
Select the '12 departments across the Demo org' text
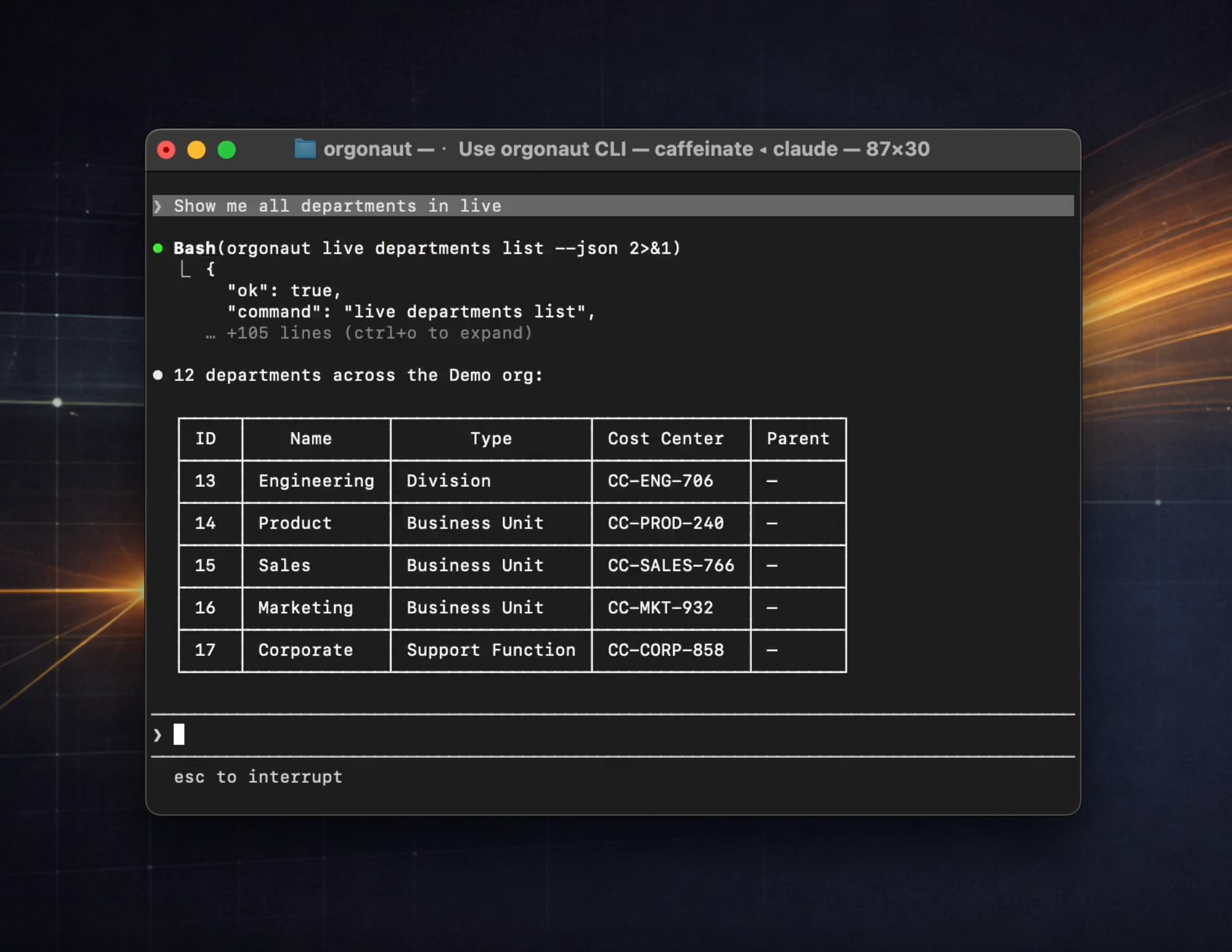click(358, 375)
